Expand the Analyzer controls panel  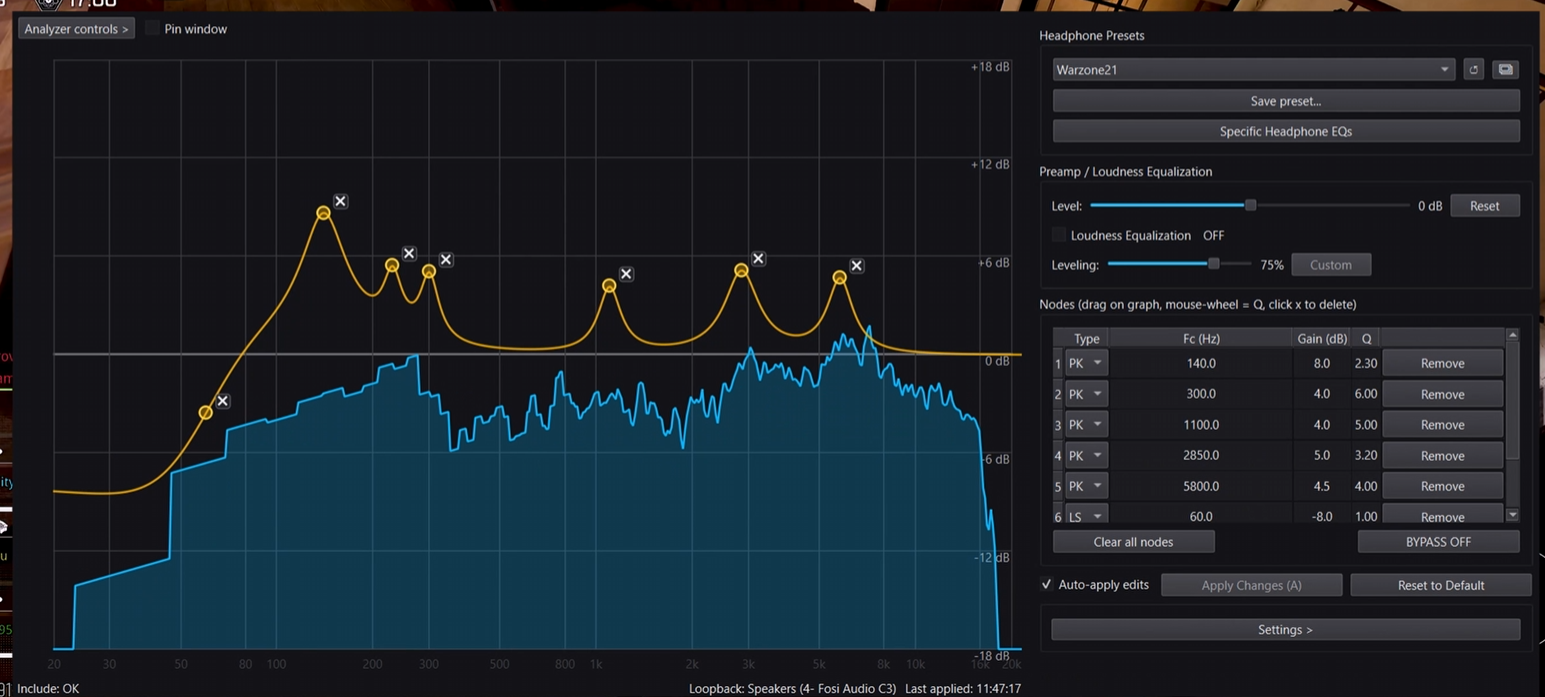pyautogui.click(x=76, y=29)
